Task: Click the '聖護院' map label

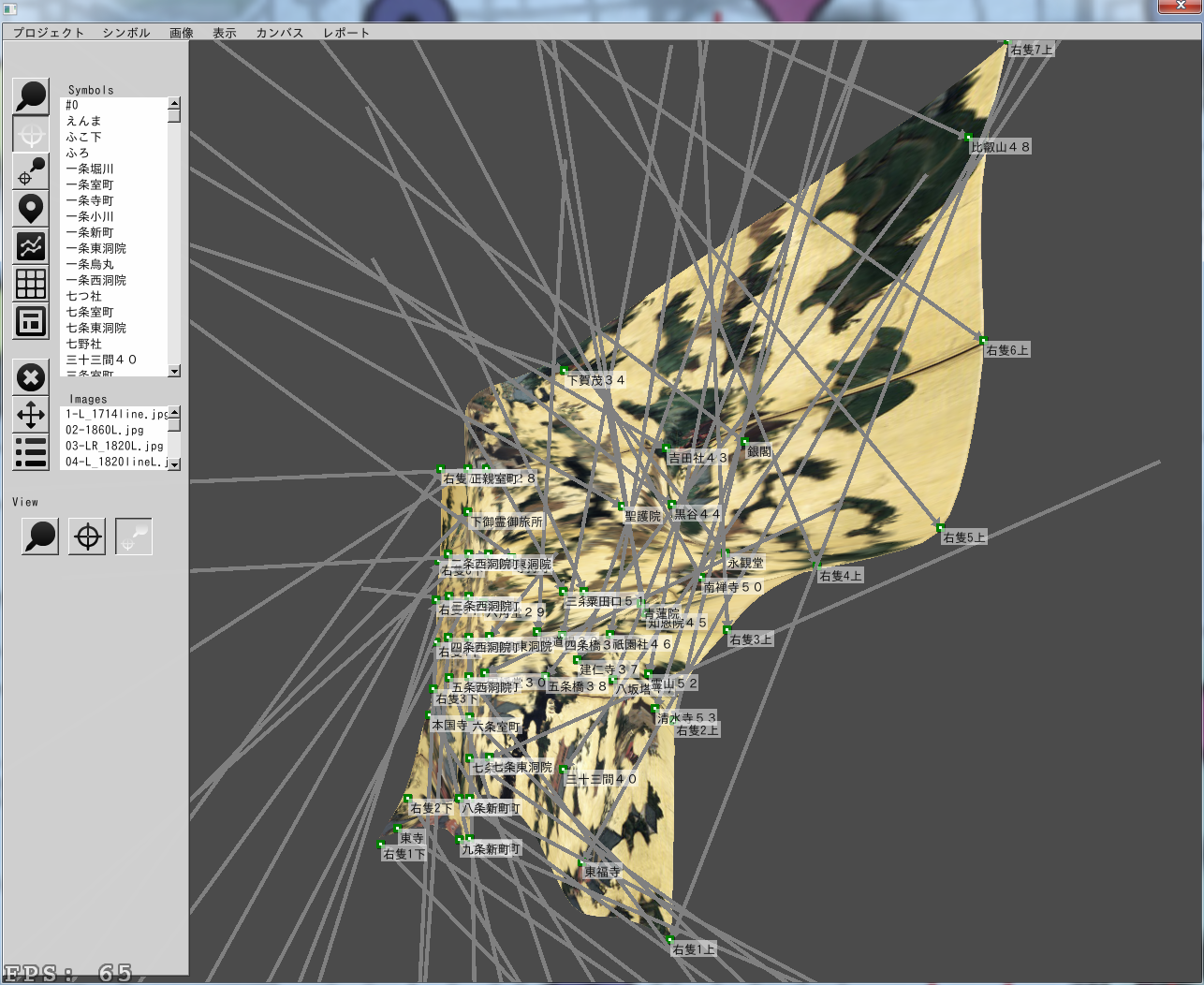Action: pos(642,516)
